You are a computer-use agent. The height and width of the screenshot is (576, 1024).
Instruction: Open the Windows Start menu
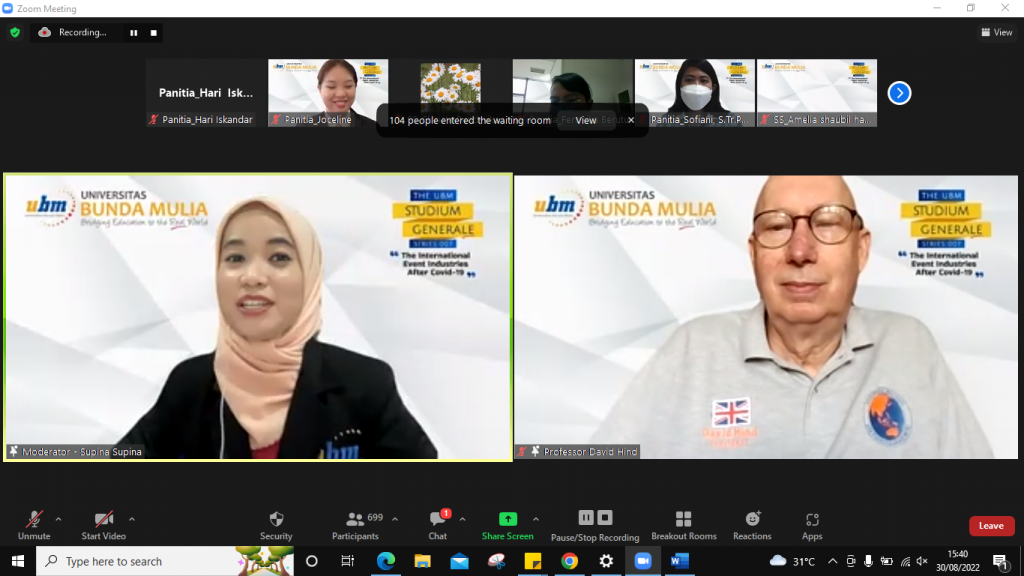(18, 561)
